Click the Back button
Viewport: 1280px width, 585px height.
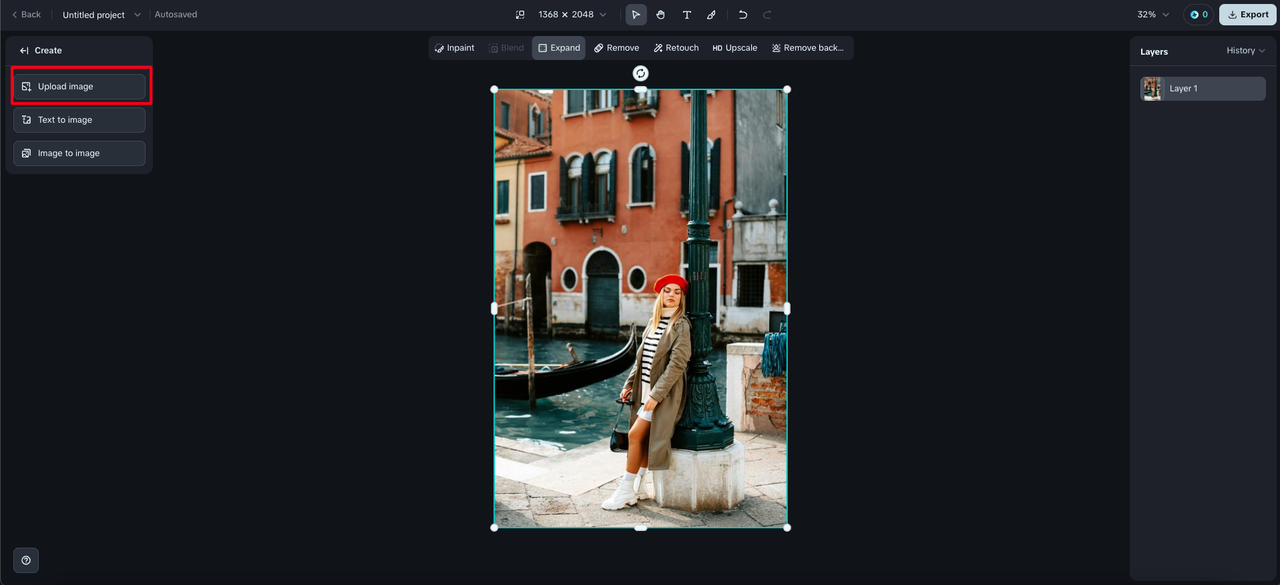point(26,15)
